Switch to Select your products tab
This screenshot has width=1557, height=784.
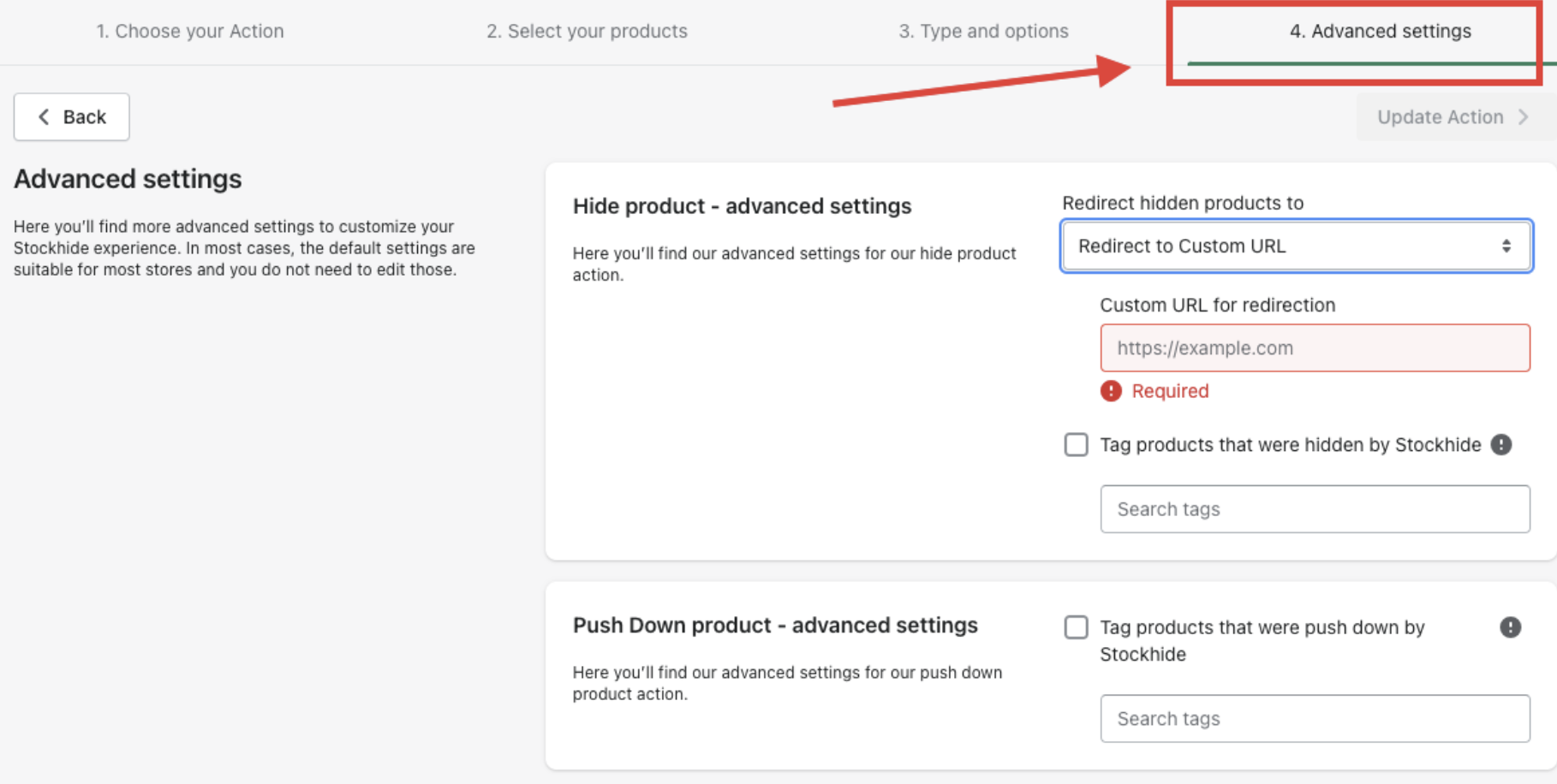(x=587, y=32)
